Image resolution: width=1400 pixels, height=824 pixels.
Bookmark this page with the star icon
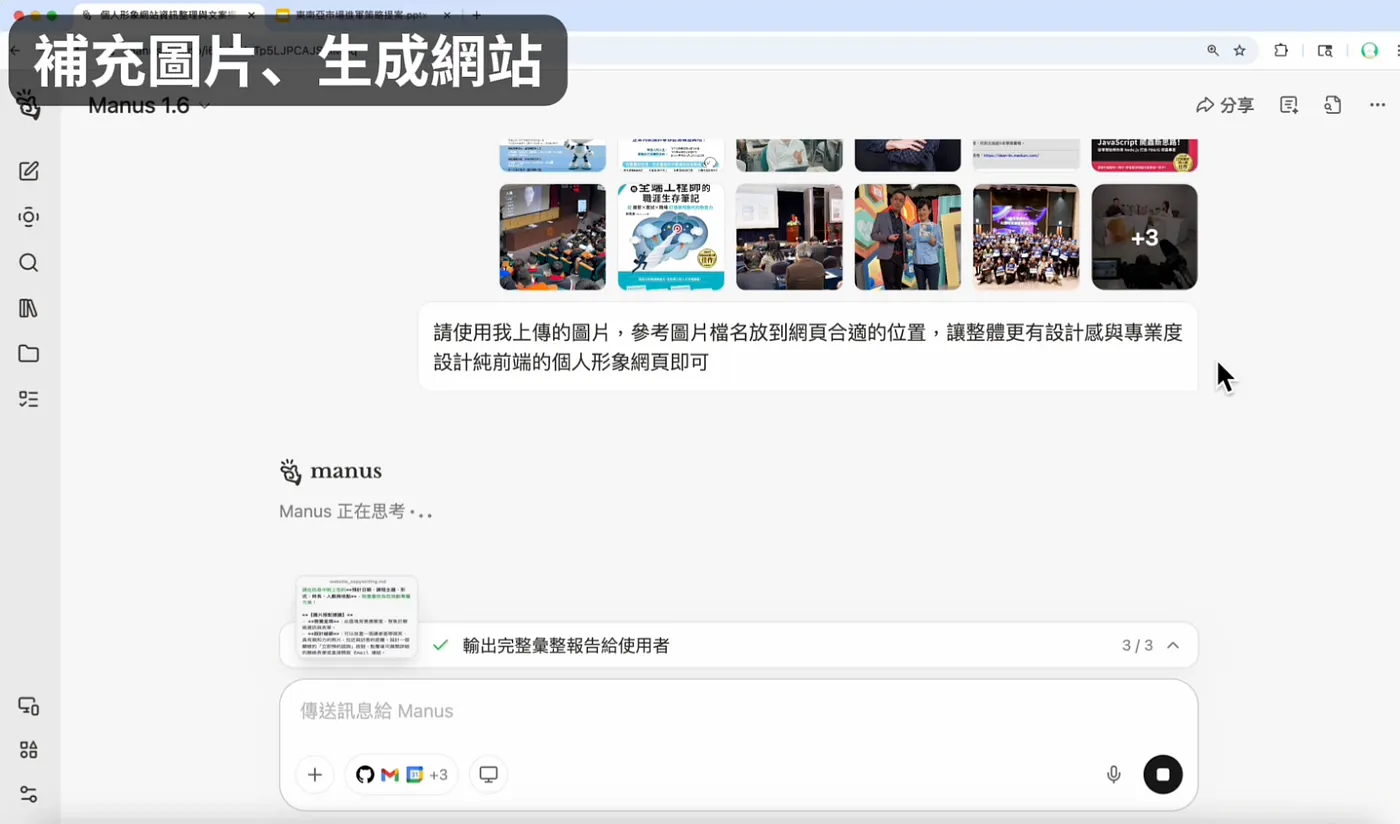click(x=1240, y=50)
